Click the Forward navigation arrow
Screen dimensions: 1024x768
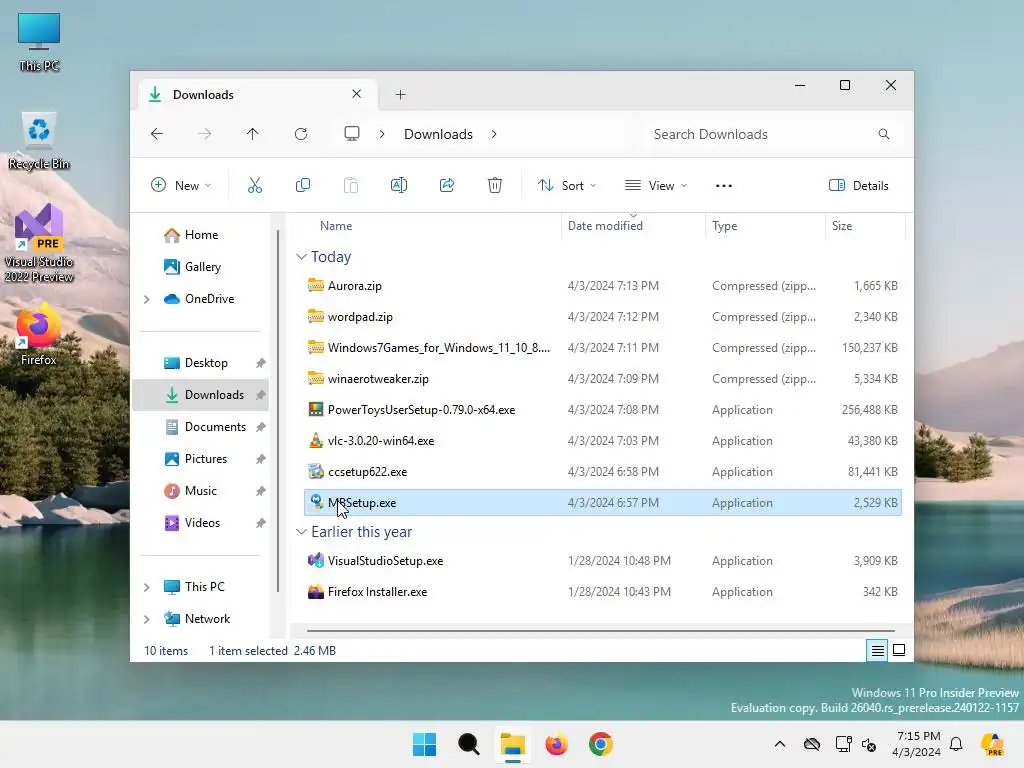204,134
